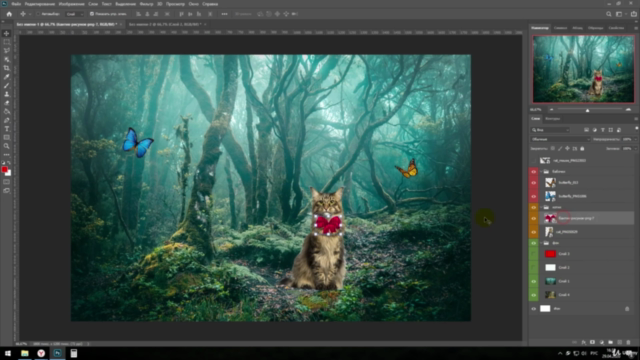
Task: Select the Eraser tool
Action: pos(7,102)
